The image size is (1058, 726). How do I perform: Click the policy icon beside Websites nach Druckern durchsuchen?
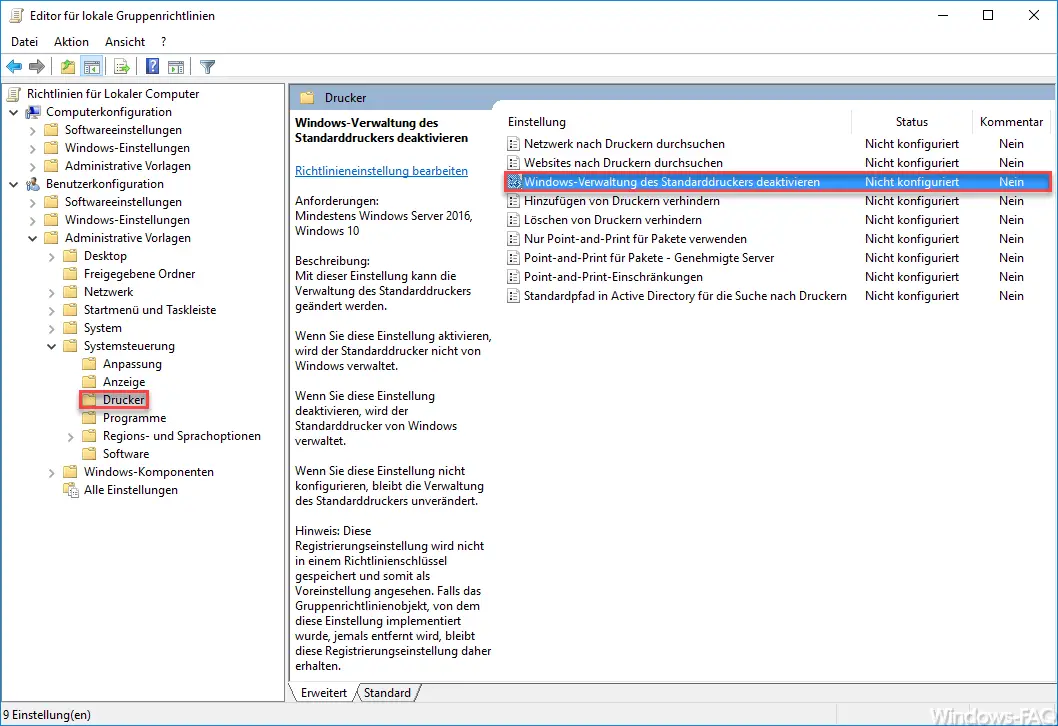513,163
